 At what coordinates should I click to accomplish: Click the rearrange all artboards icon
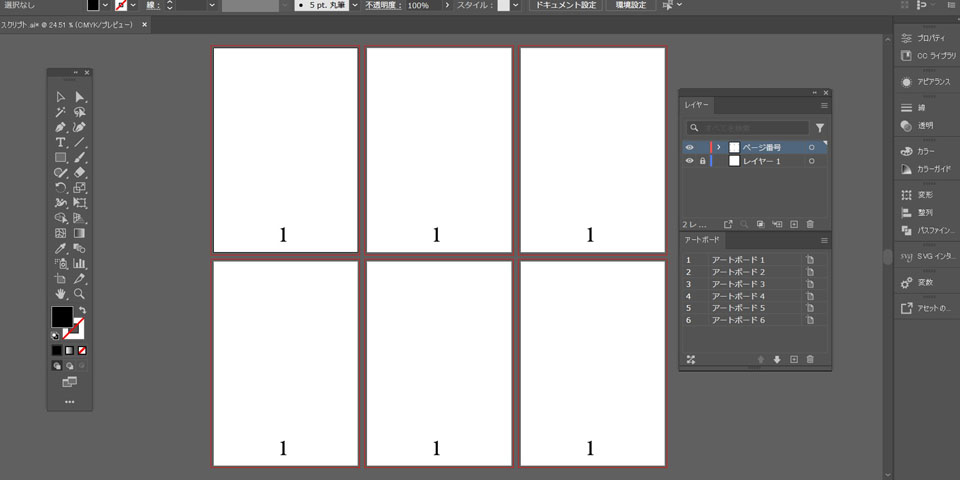[690, 359]
